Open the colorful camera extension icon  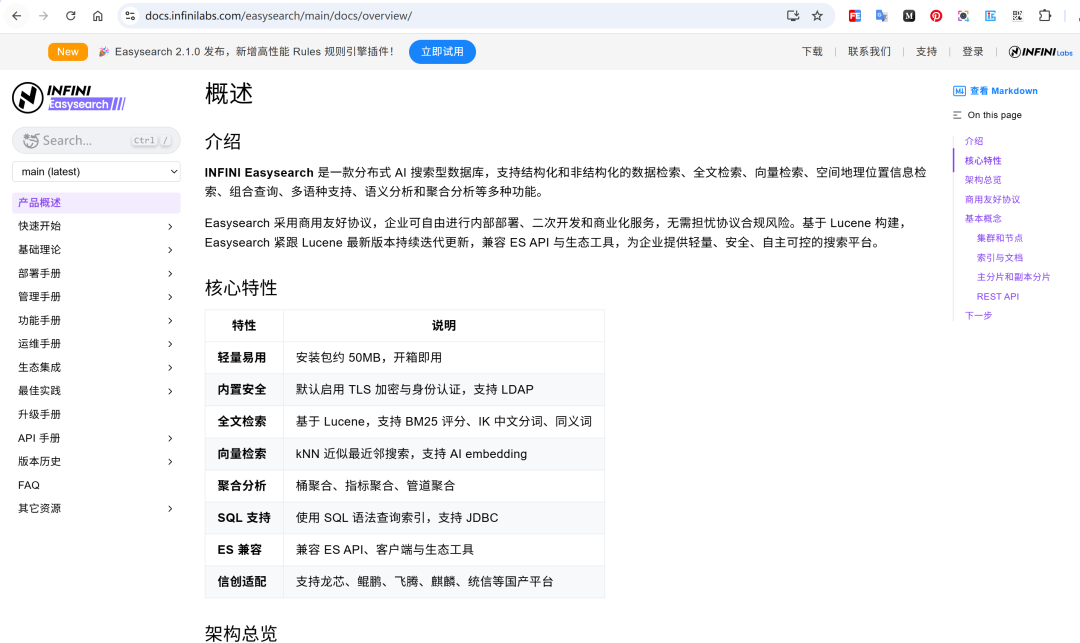[963, 16]
